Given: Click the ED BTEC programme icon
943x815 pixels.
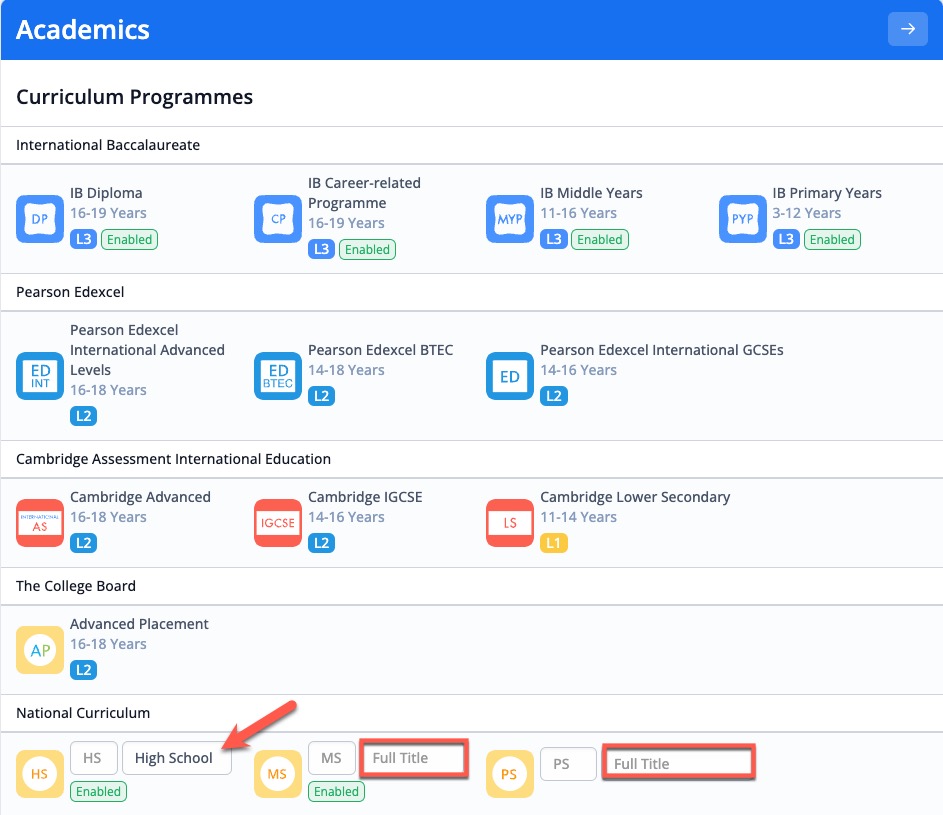Looking at the screenshot, I should pyautogui.click(x=278, y=376).
